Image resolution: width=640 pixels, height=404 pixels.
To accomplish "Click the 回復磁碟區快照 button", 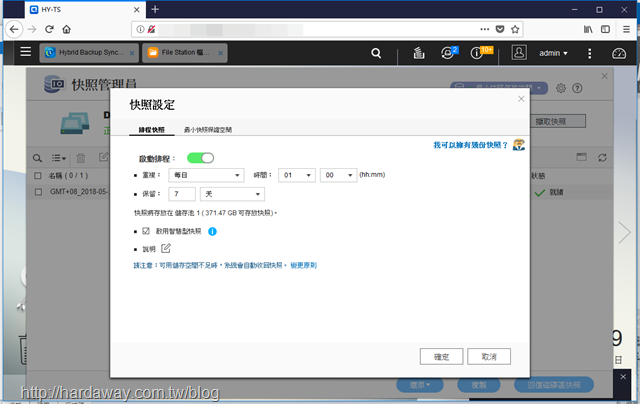I will [x=554, y=385].
